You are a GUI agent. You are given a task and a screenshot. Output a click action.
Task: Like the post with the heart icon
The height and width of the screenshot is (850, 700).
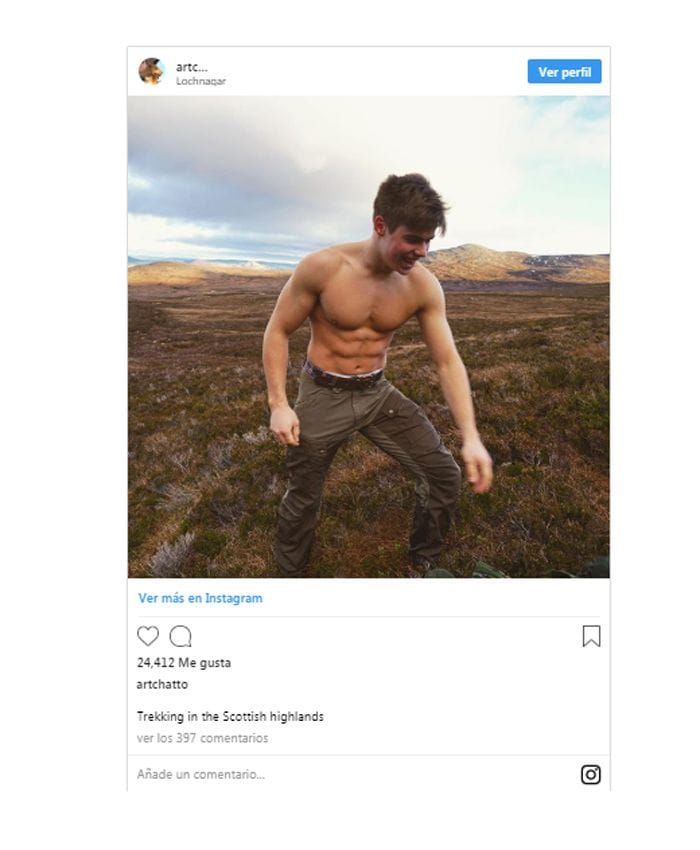pyautogui.click(x=147, y=636)
